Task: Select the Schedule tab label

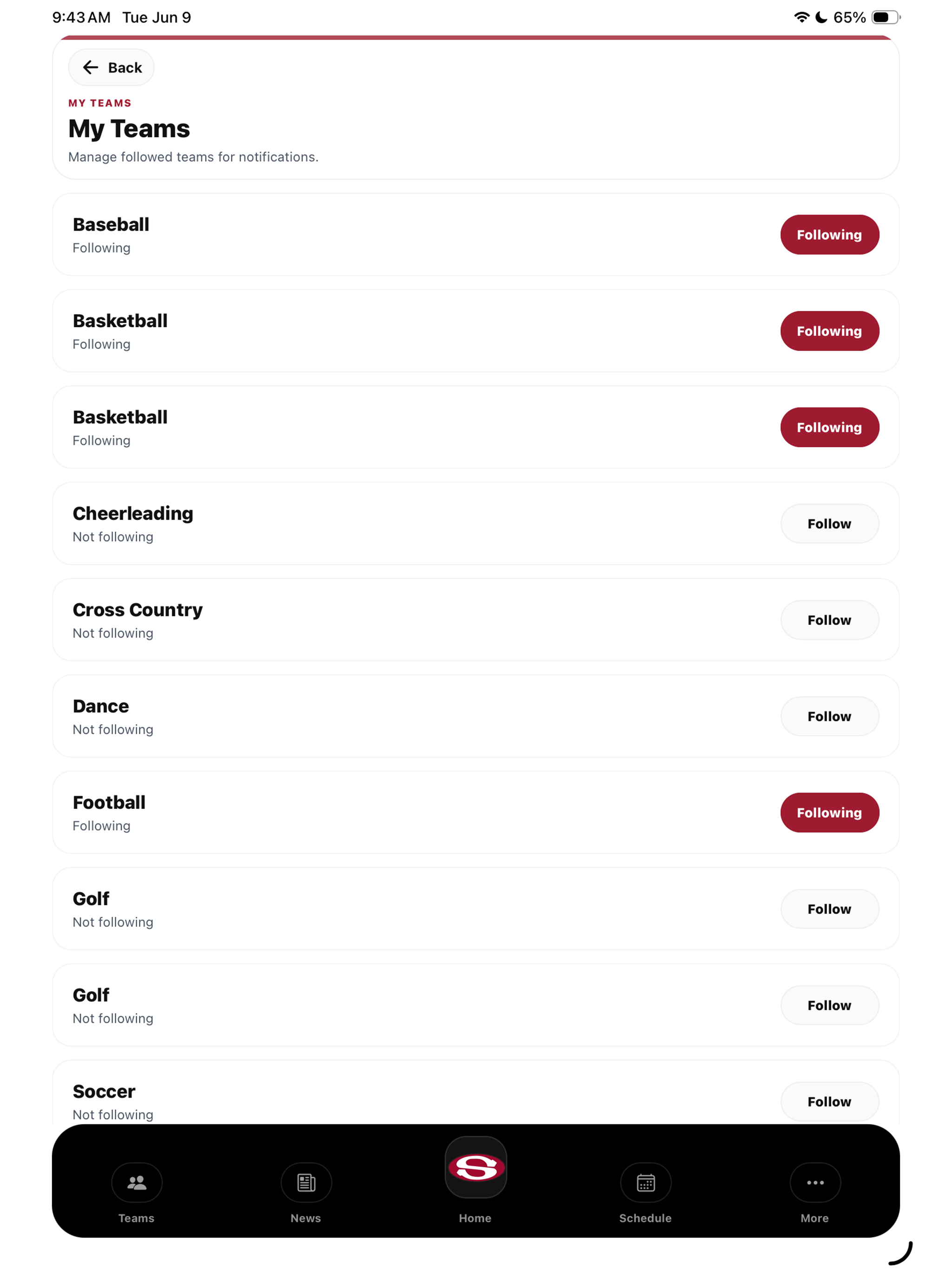Action: tap(645, 1218)
